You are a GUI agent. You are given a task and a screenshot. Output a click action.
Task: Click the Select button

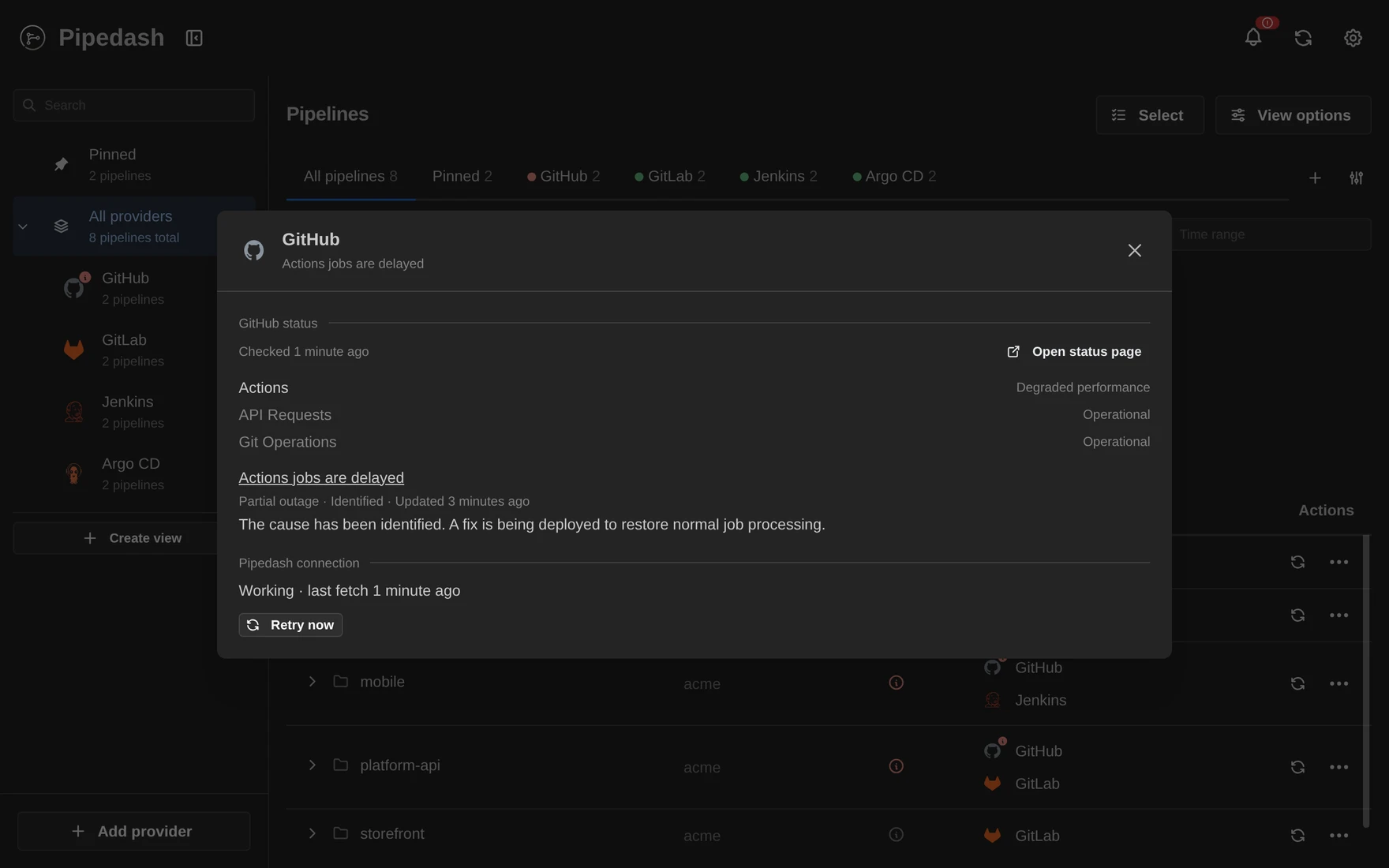click(1150, 115)
